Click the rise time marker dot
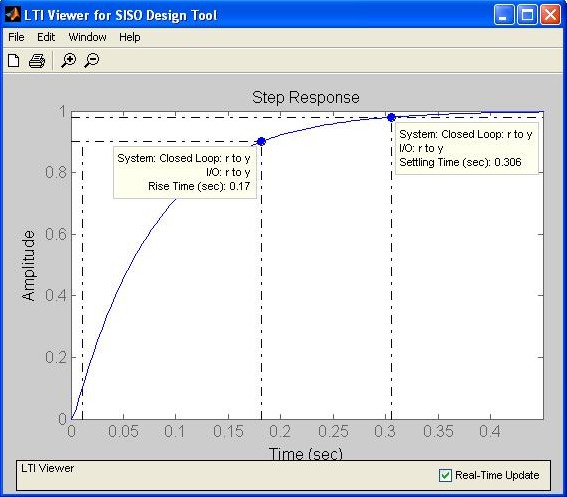Viewport: 567px width, 497px height. (x=261, y=141)
